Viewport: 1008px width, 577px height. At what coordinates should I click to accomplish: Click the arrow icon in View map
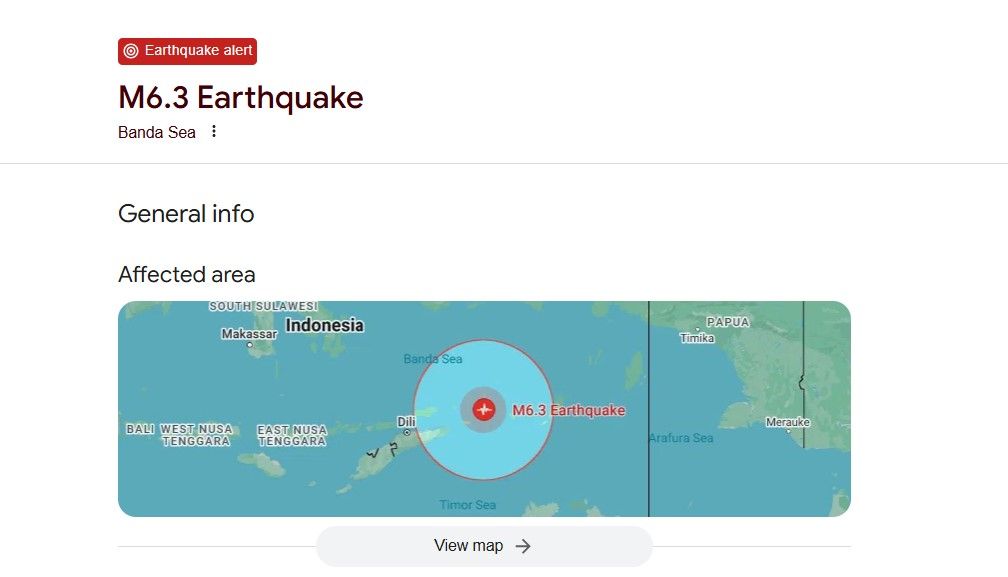coord(523,546)
